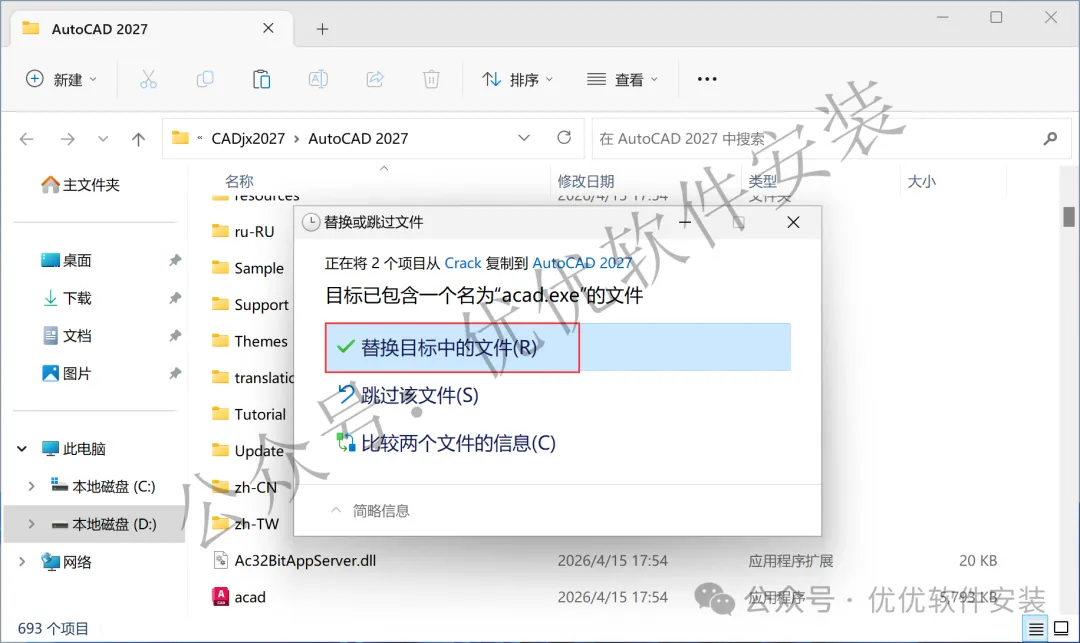Click the vertical scrollbar thumb
Image resolution: width=1080 pixels, height=643 pixels.
click(x=1068, y=216)
